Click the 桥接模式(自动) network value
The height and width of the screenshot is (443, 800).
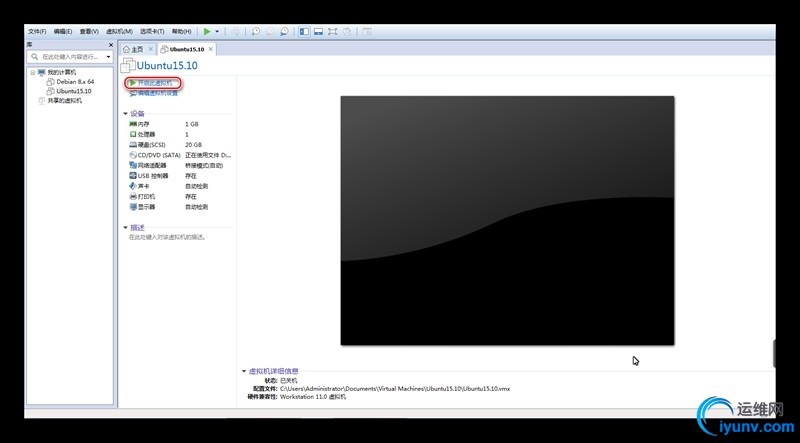[x=204, y=165]
